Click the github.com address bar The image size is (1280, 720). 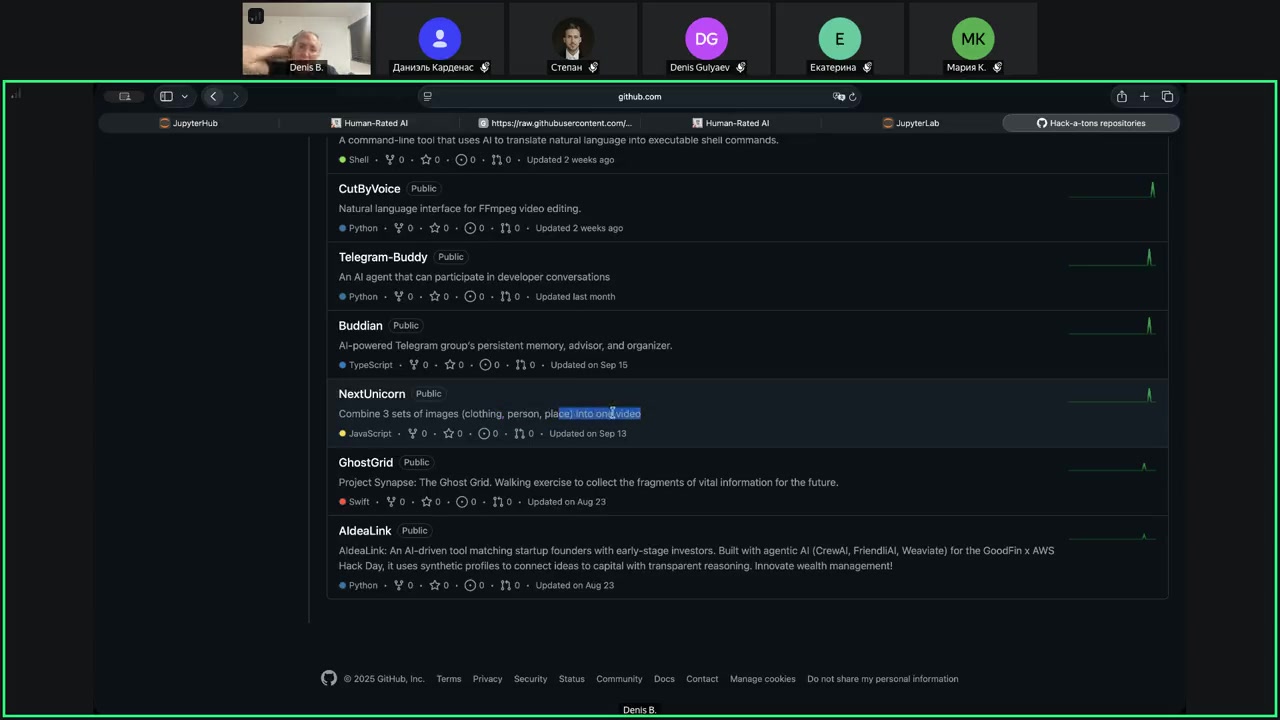(x=639, y=97)
